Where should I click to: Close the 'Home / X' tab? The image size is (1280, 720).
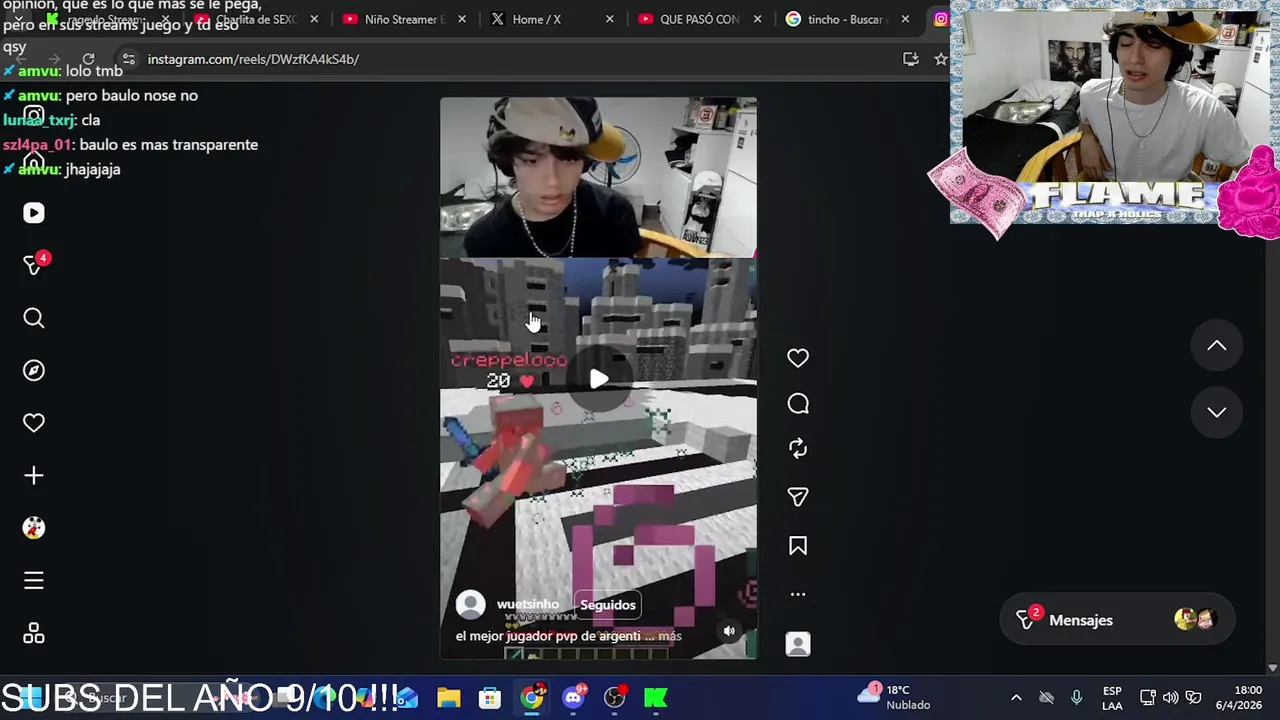click(x=610, y=19)
